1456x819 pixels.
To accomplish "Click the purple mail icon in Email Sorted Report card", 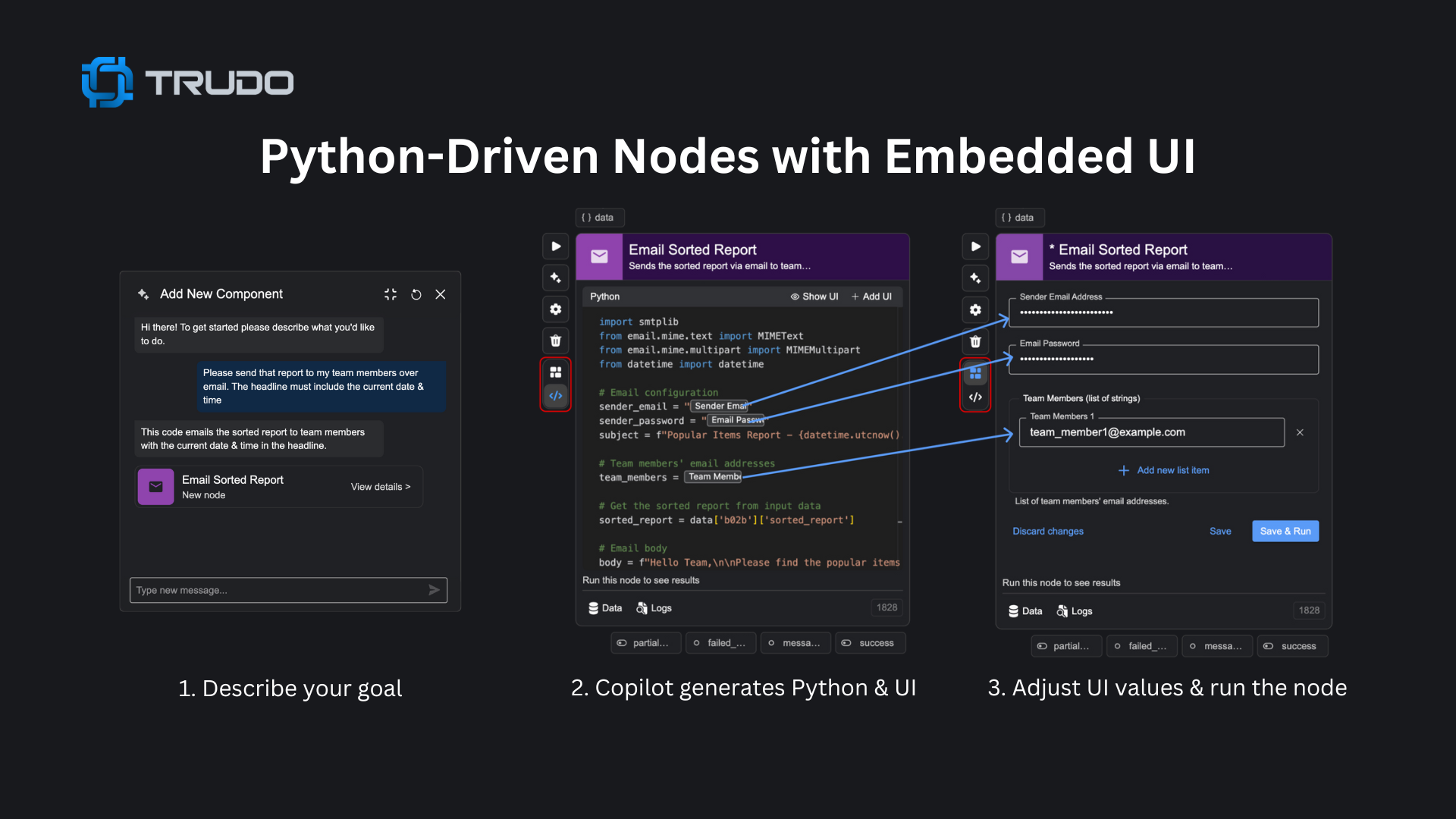I will pyautogui.click(x=155, y=487).
